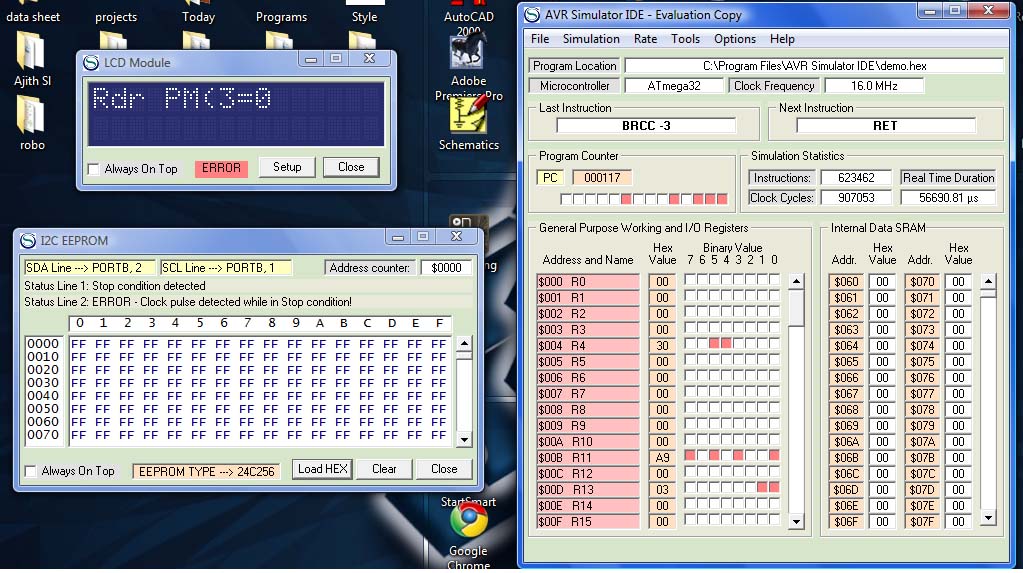The image size is (1023, 573).
Task: Click Real Time Duration value 56690.81 µs
Action: pyautogui.click(x=949, y=198)
